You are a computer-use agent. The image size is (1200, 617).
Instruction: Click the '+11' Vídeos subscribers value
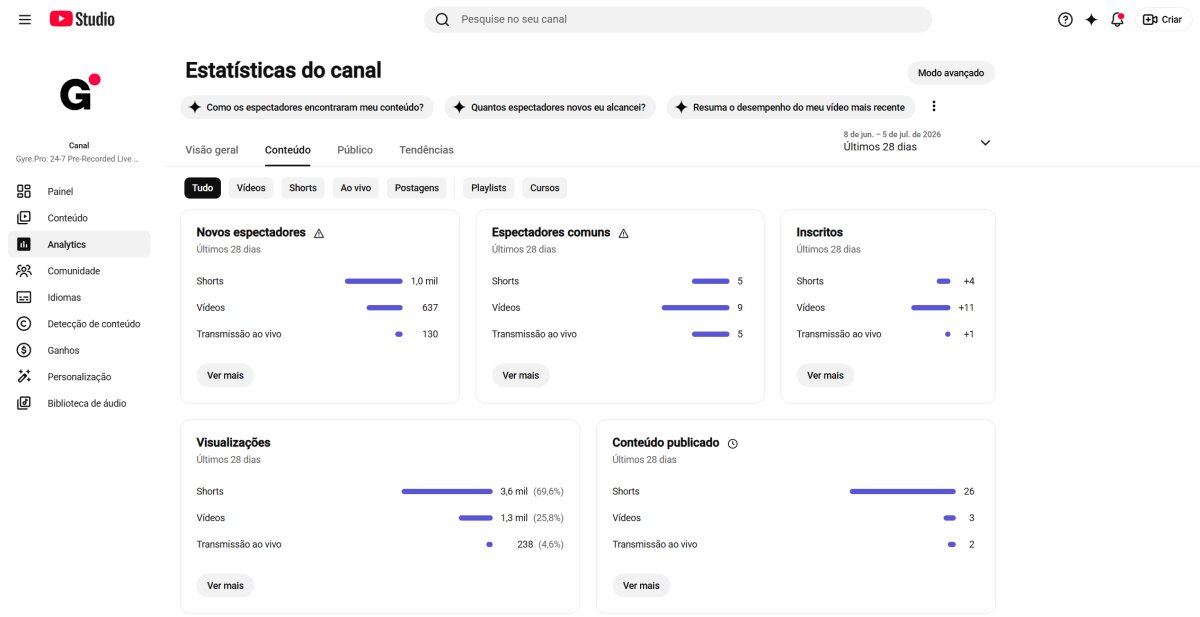966,308
